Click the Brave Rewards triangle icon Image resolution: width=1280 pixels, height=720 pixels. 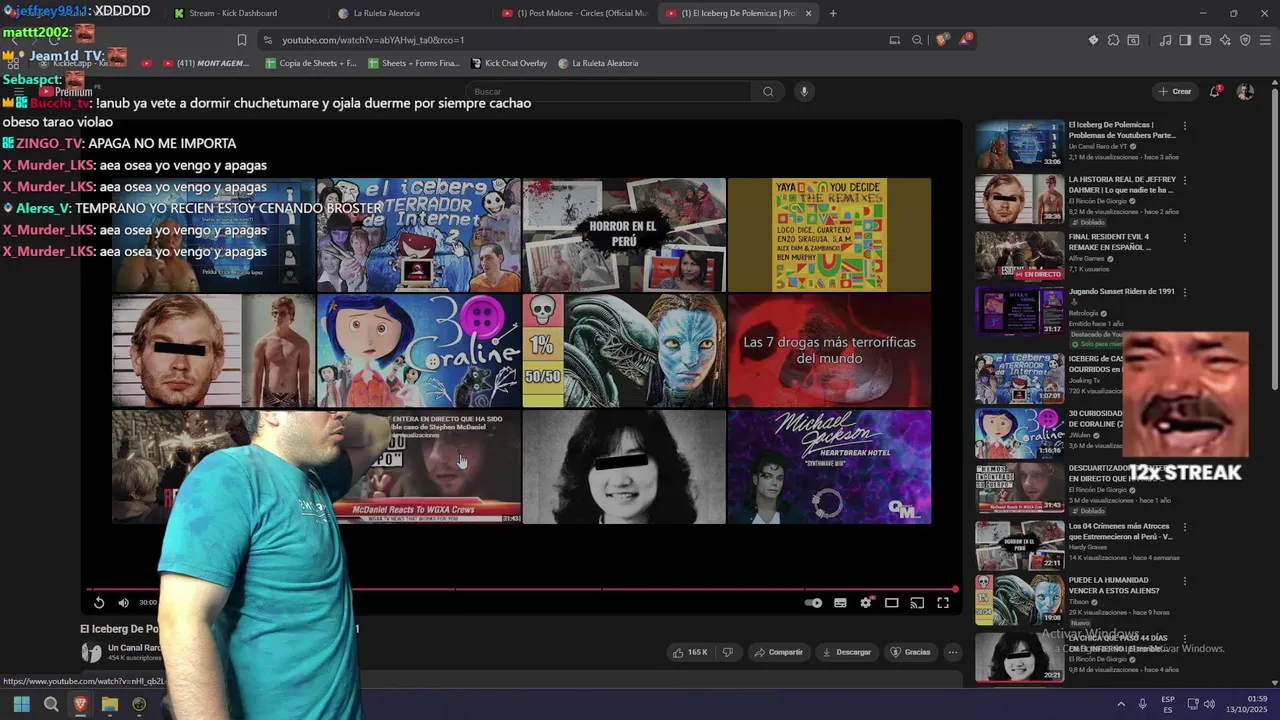click(965, 40)
